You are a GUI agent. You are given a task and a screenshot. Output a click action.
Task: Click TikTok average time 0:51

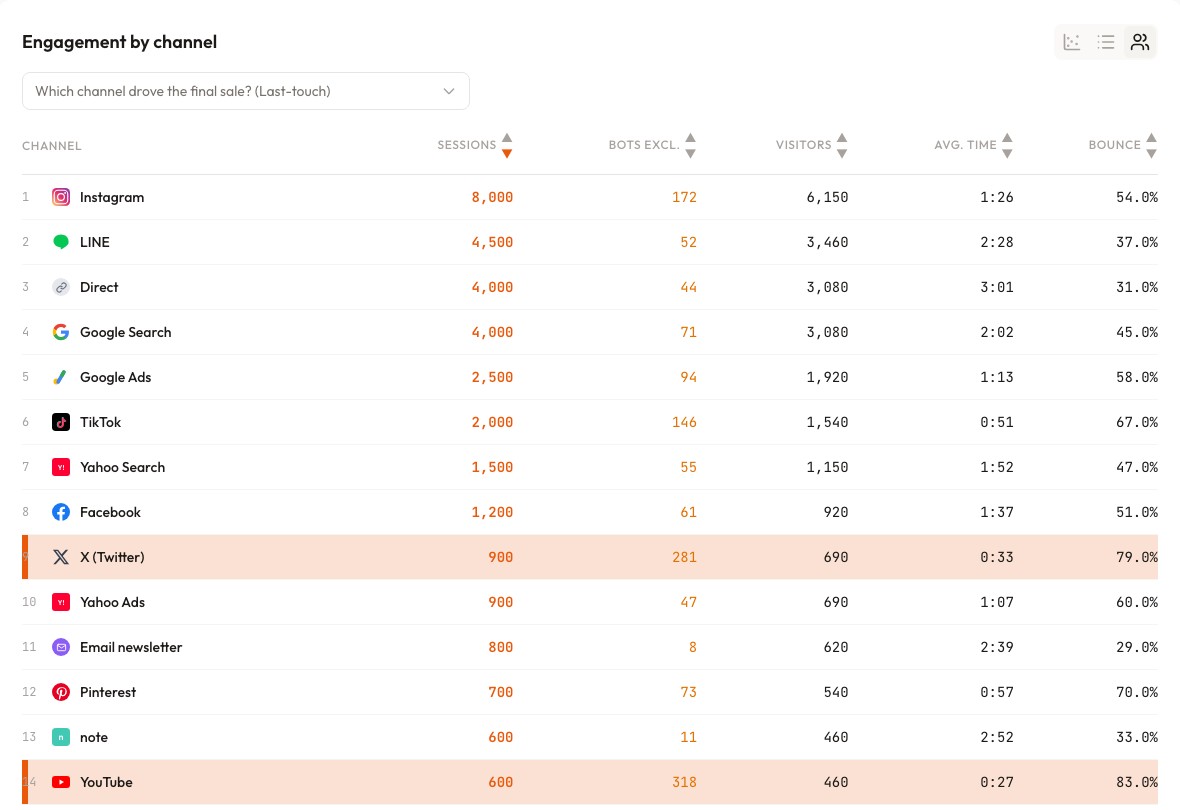pos(996,422)
